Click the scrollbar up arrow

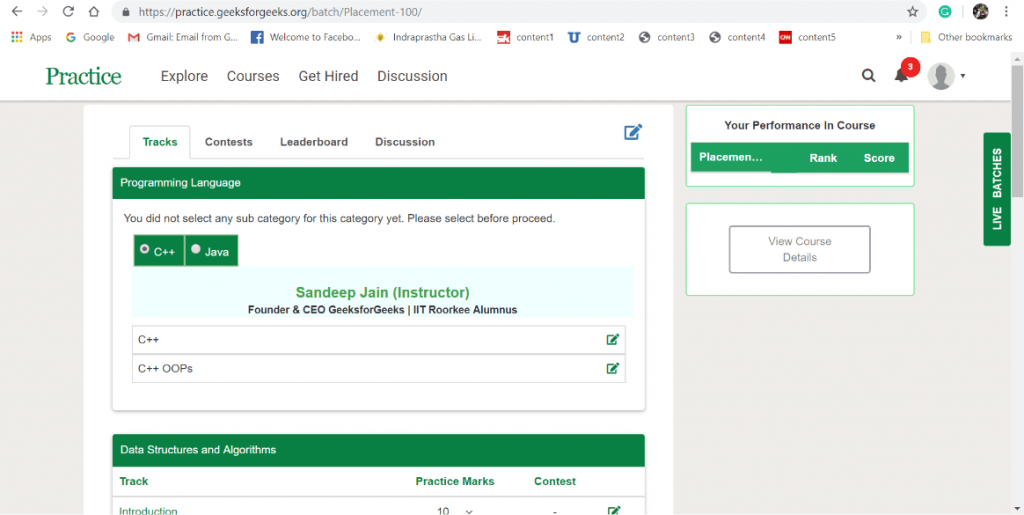(x=1017, y=59)
